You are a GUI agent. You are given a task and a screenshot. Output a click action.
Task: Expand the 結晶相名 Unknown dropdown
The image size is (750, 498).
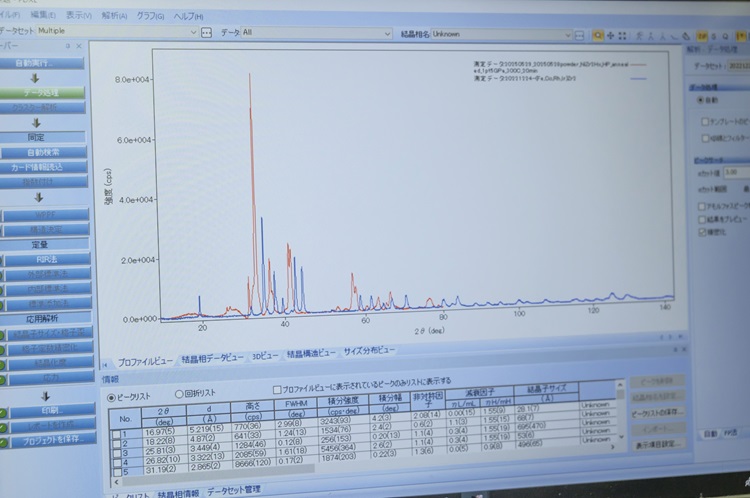(566, 34)
